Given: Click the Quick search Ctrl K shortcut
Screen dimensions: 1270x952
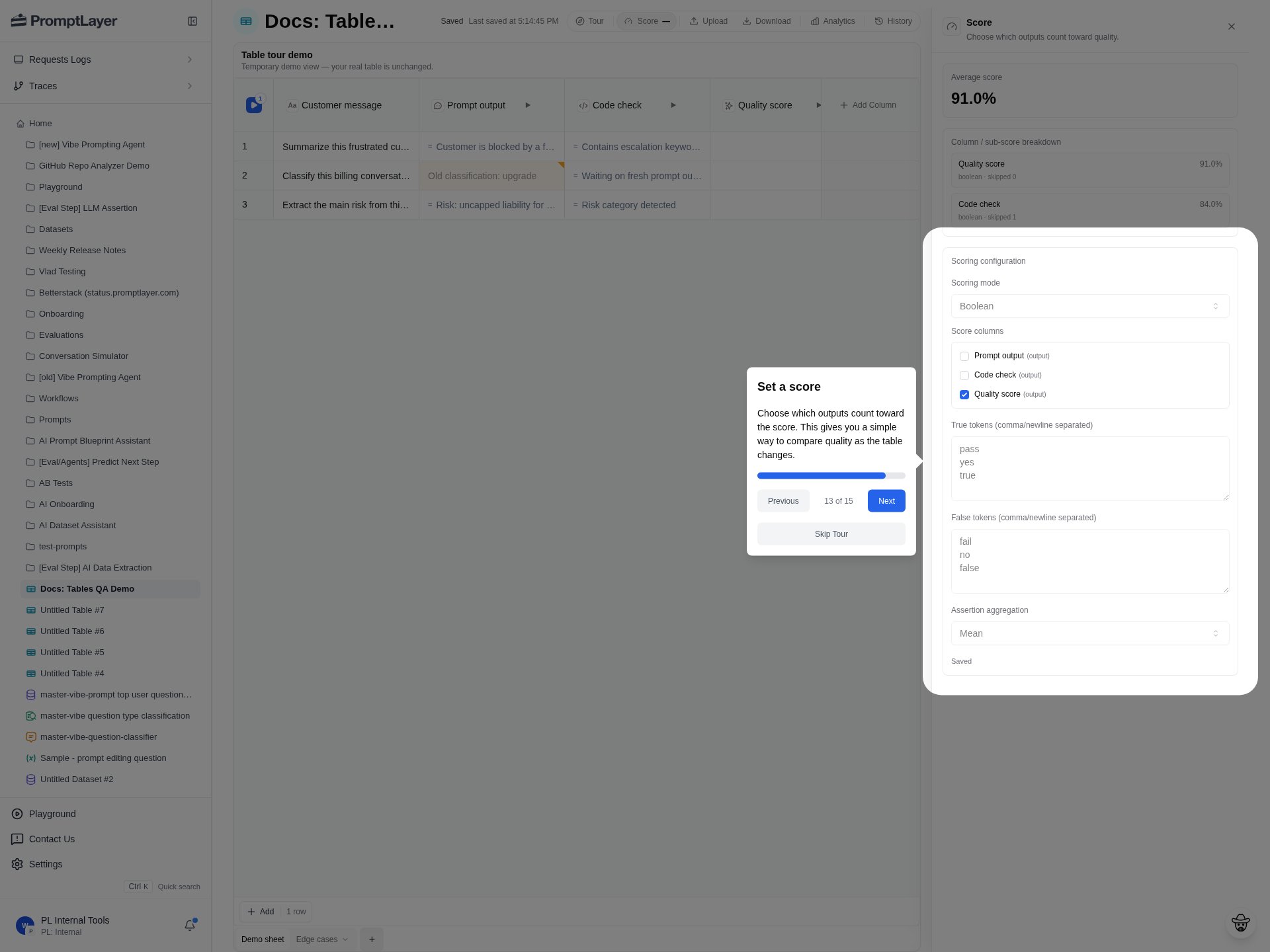Looking at the screenshot, I should (162, 887).
